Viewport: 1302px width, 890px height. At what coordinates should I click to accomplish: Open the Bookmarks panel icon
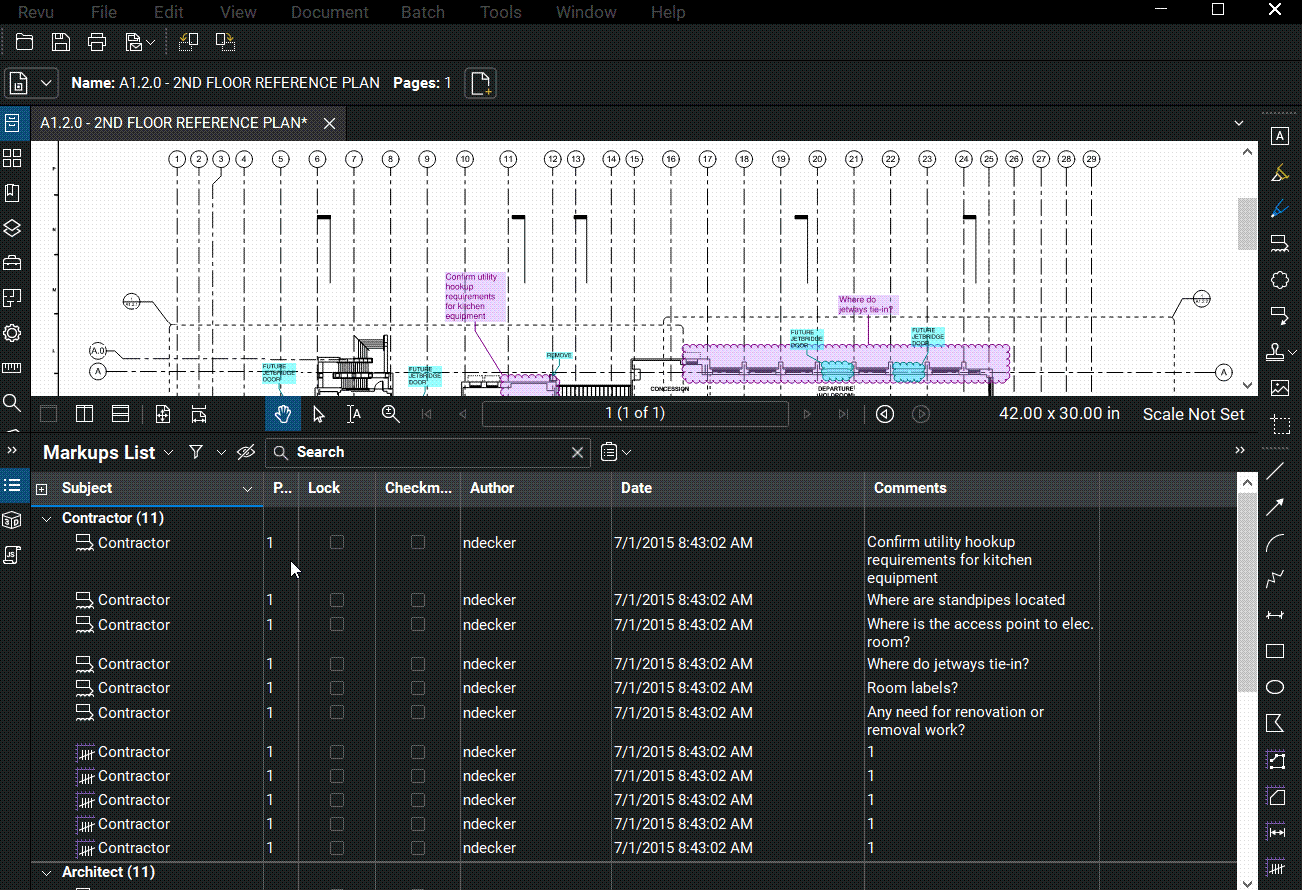tap(12, 193)
